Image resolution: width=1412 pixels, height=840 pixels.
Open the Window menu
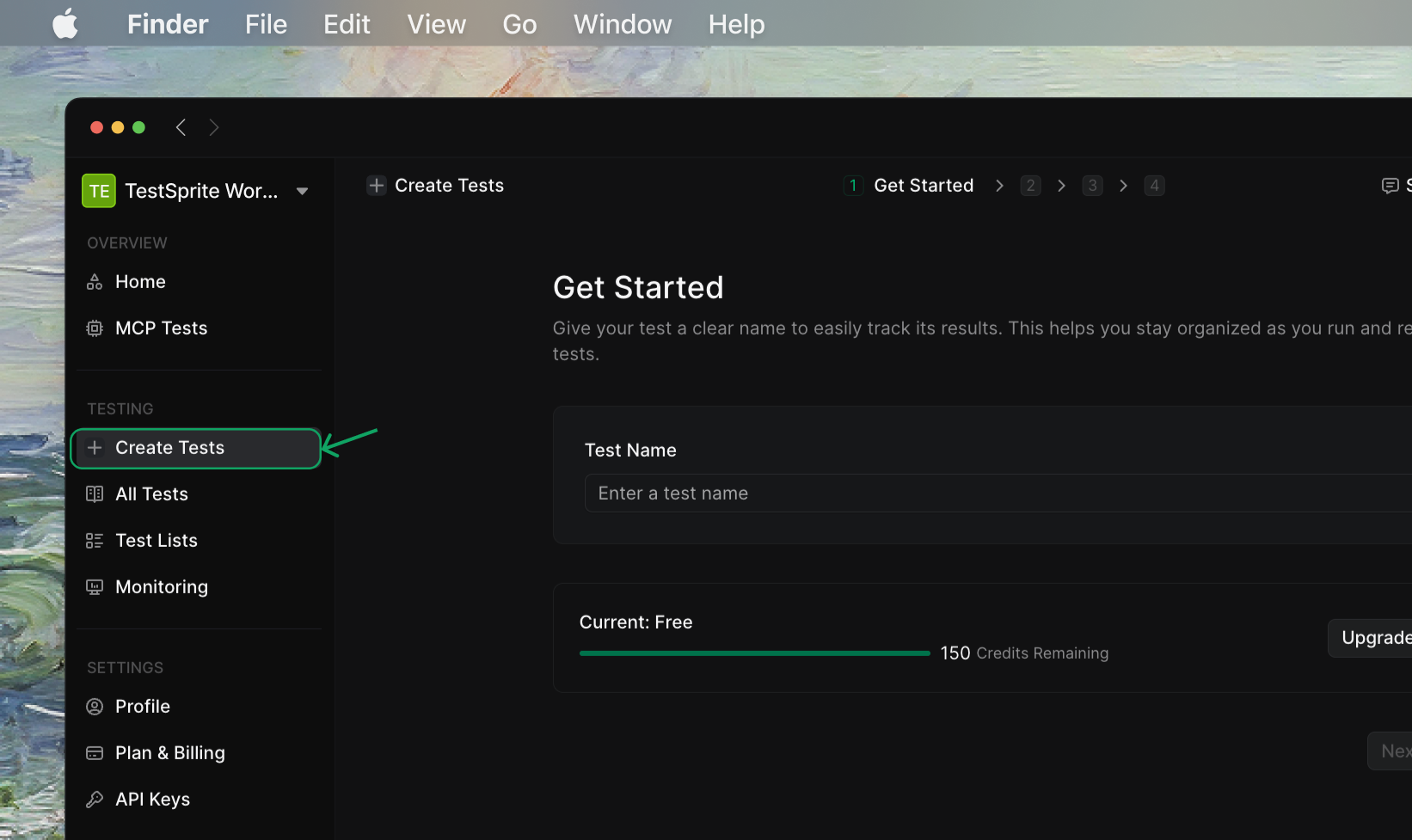coord(623,24)
